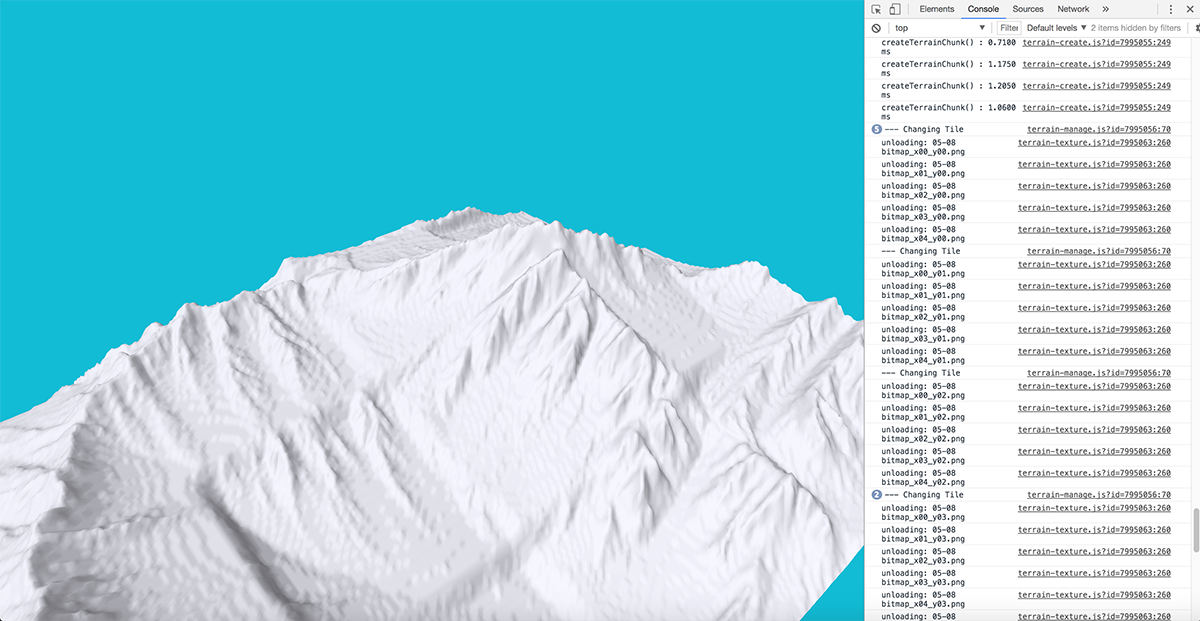Open first terrain-create.js source link
Image resolution: width=1200 pixels, height=621 pixels.
tap(1096, 43)
